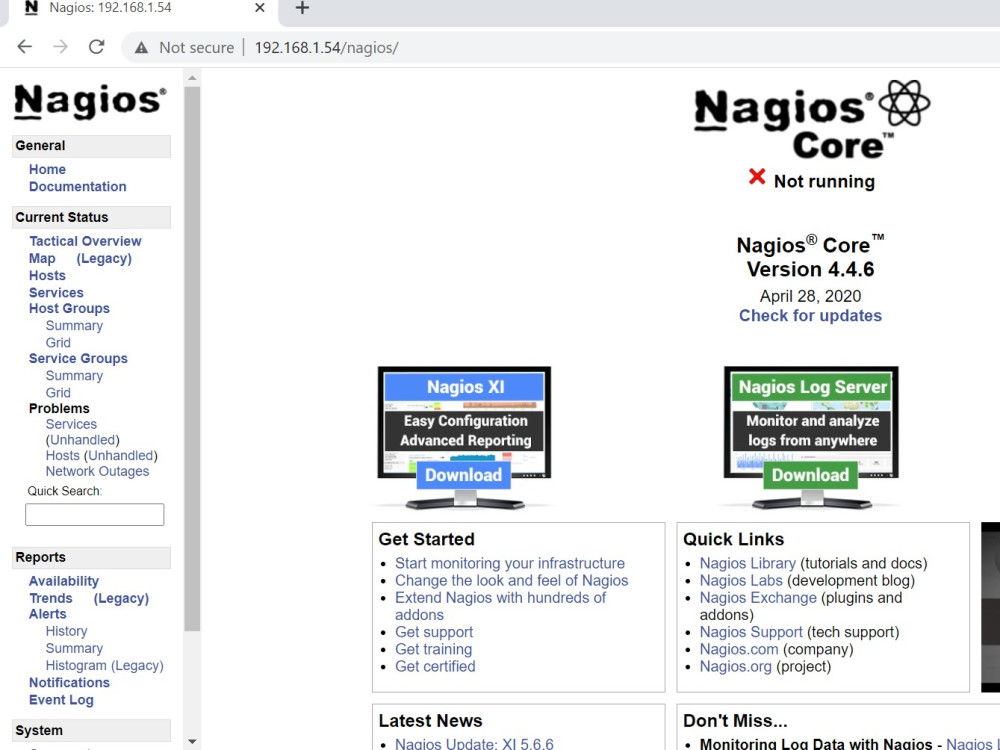Open Unhandled hosts problems
1000x750 pixels.
[121, 456]
